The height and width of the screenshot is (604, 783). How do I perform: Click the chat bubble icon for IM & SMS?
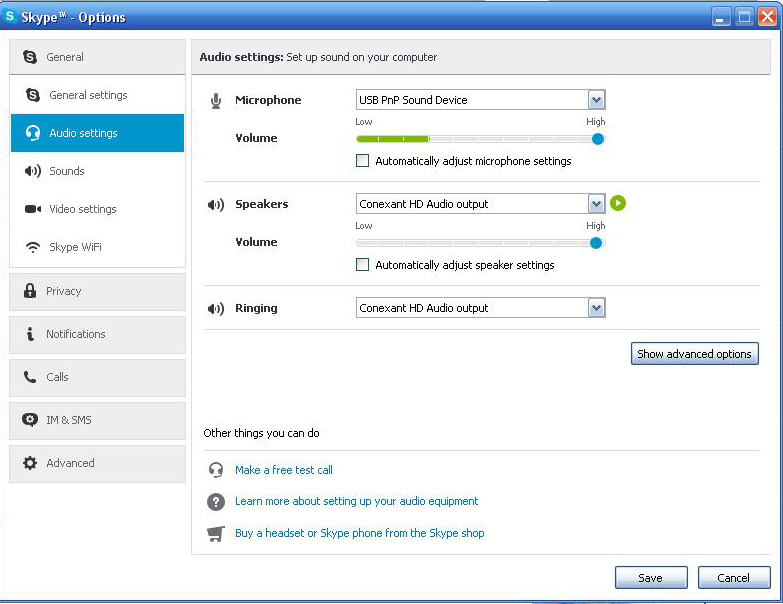click(30, 420)
